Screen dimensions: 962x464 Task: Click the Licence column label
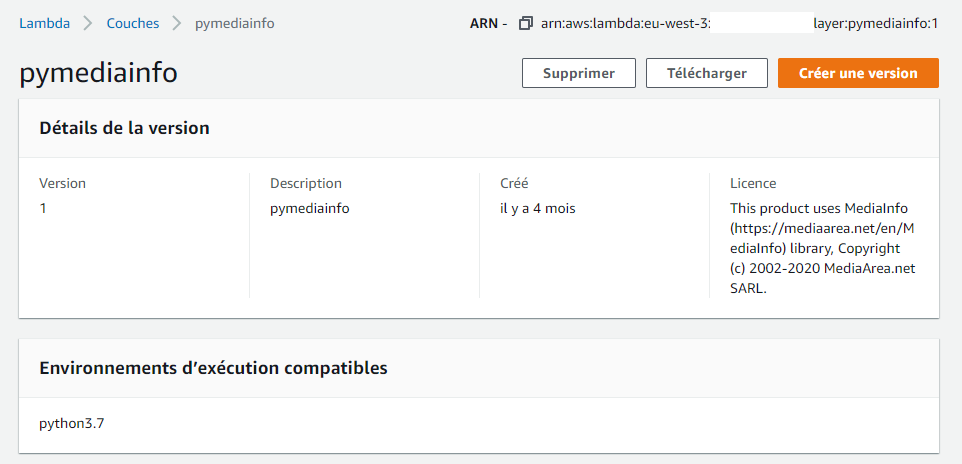pyautogui.click(x=753, y=184)
